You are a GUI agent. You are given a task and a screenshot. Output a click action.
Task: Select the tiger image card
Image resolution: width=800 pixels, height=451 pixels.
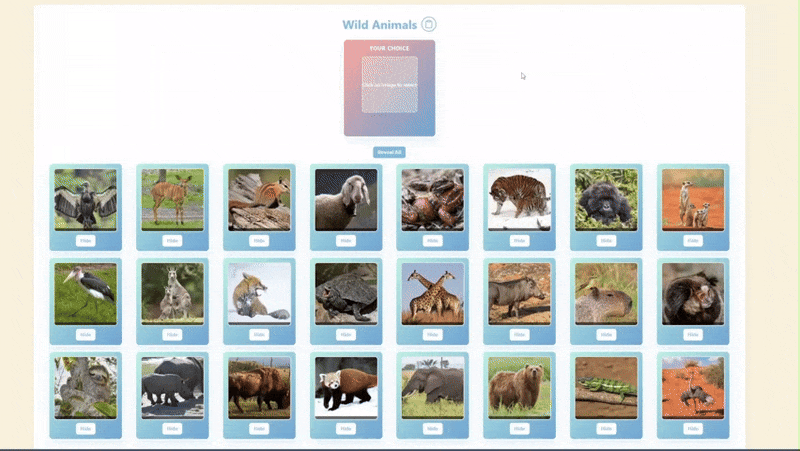click(519, 199)
